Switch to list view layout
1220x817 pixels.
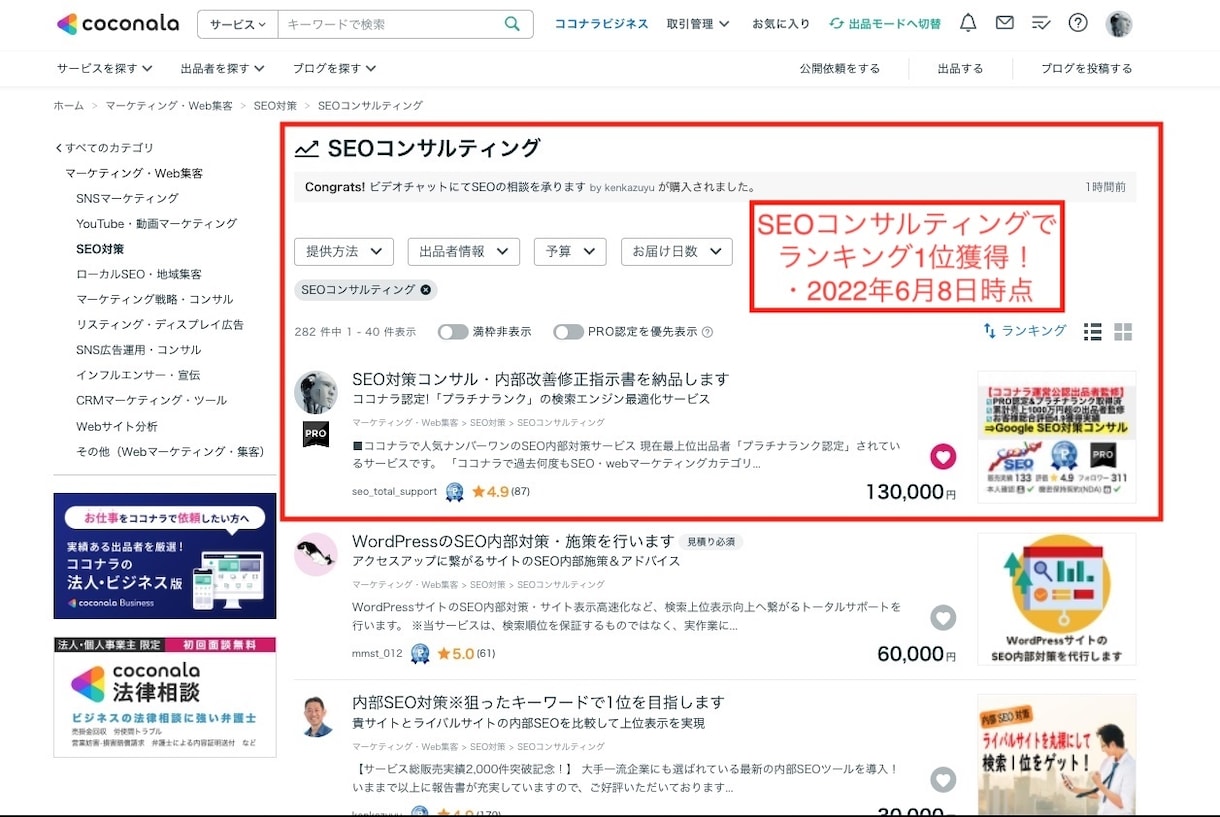pos(1093,332)
